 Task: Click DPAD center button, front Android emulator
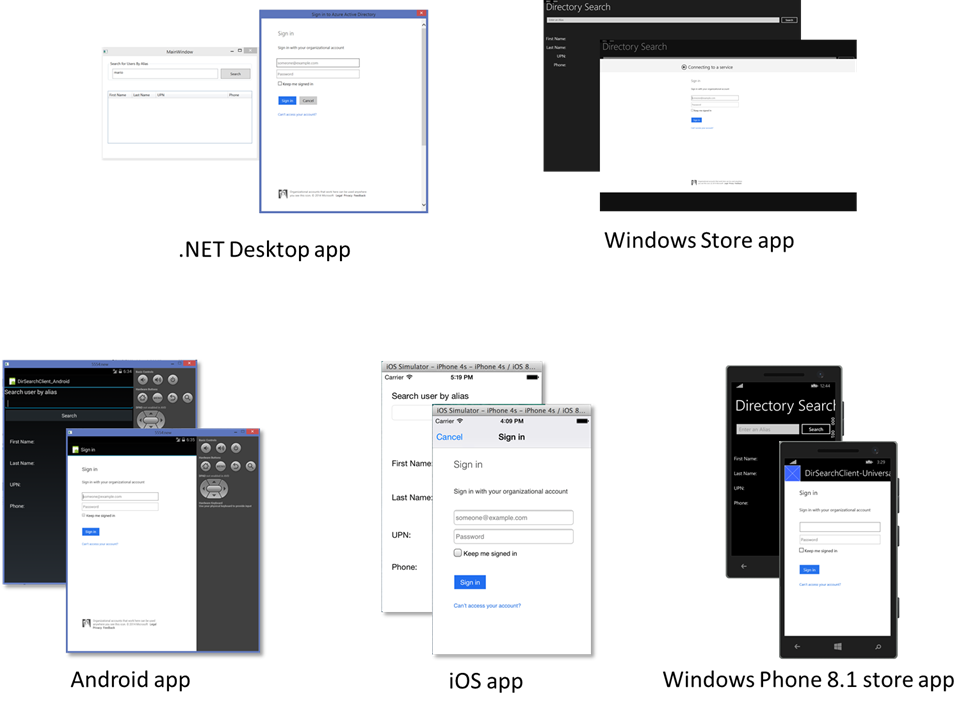214,489
